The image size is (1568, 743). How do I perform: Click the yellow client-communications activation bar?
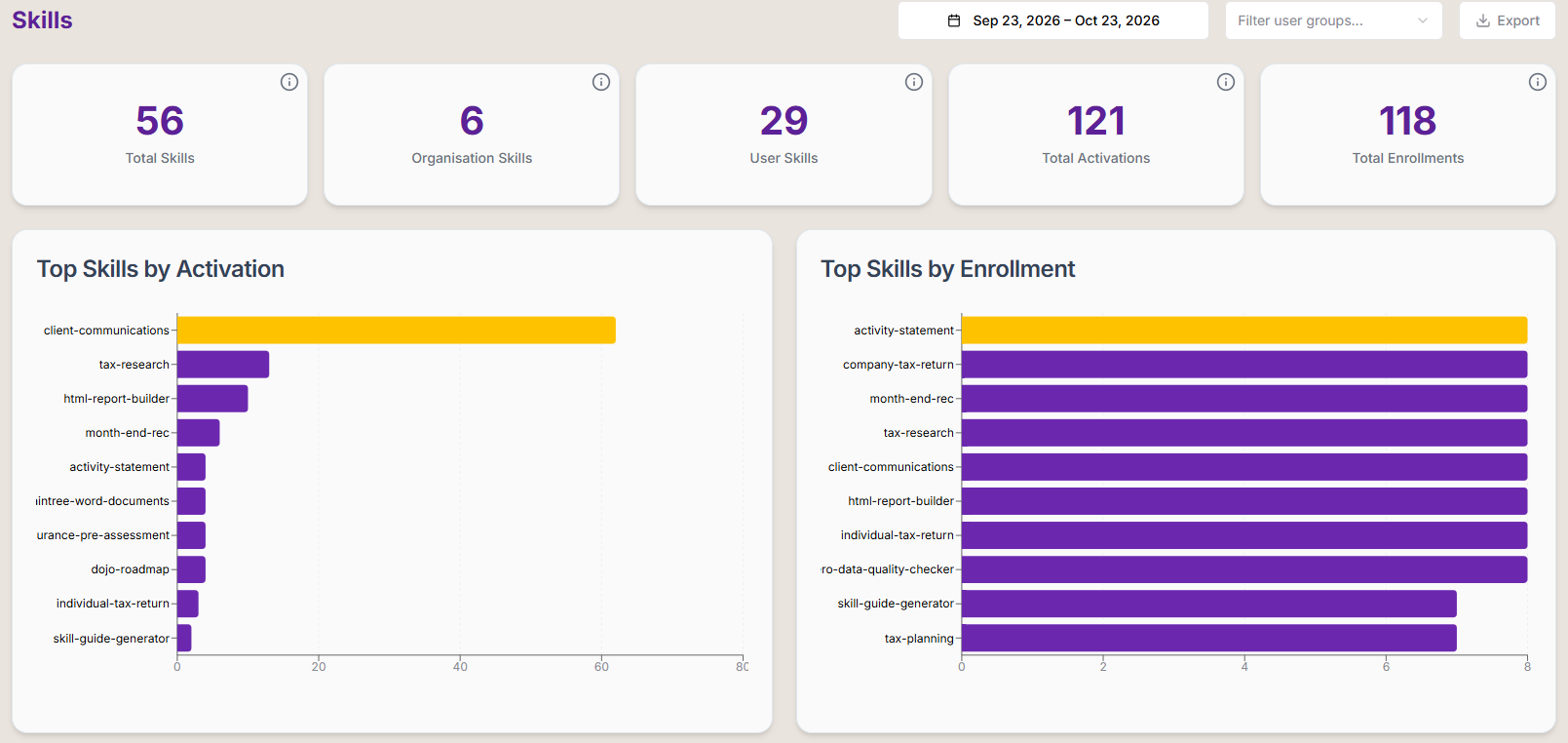pyautogui.click(x=397, y=331)
